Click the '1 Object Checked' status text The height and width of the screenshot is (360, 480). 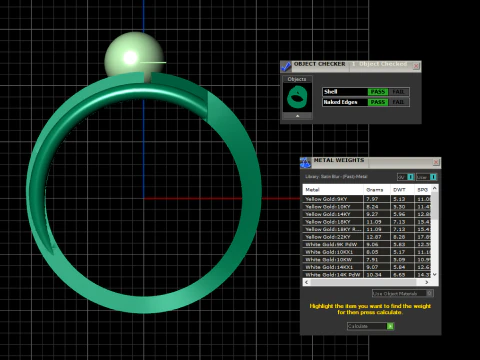point(380,64)
